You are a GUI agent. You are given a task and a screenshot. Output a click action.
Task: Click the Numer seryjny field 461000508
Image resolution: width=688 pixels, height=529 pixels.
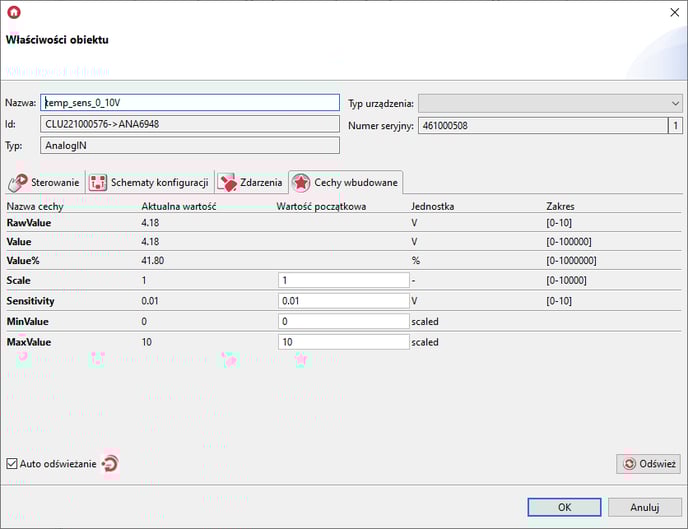pyautogui.click(x=543, y=126)
